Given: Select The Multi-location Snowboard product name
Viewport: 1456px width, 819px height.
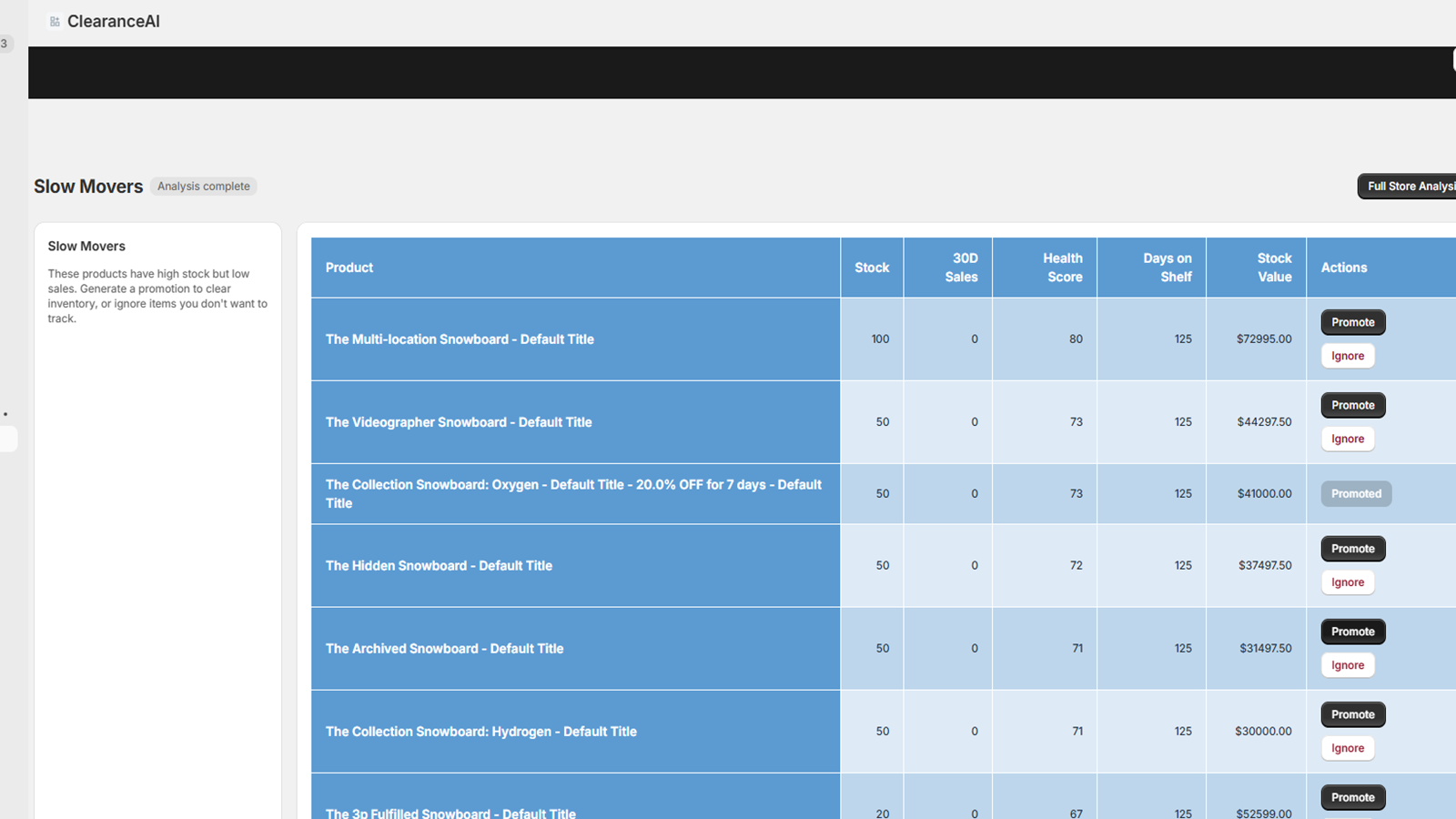Looking at the screenshot, I should click(x=460, y=339).
